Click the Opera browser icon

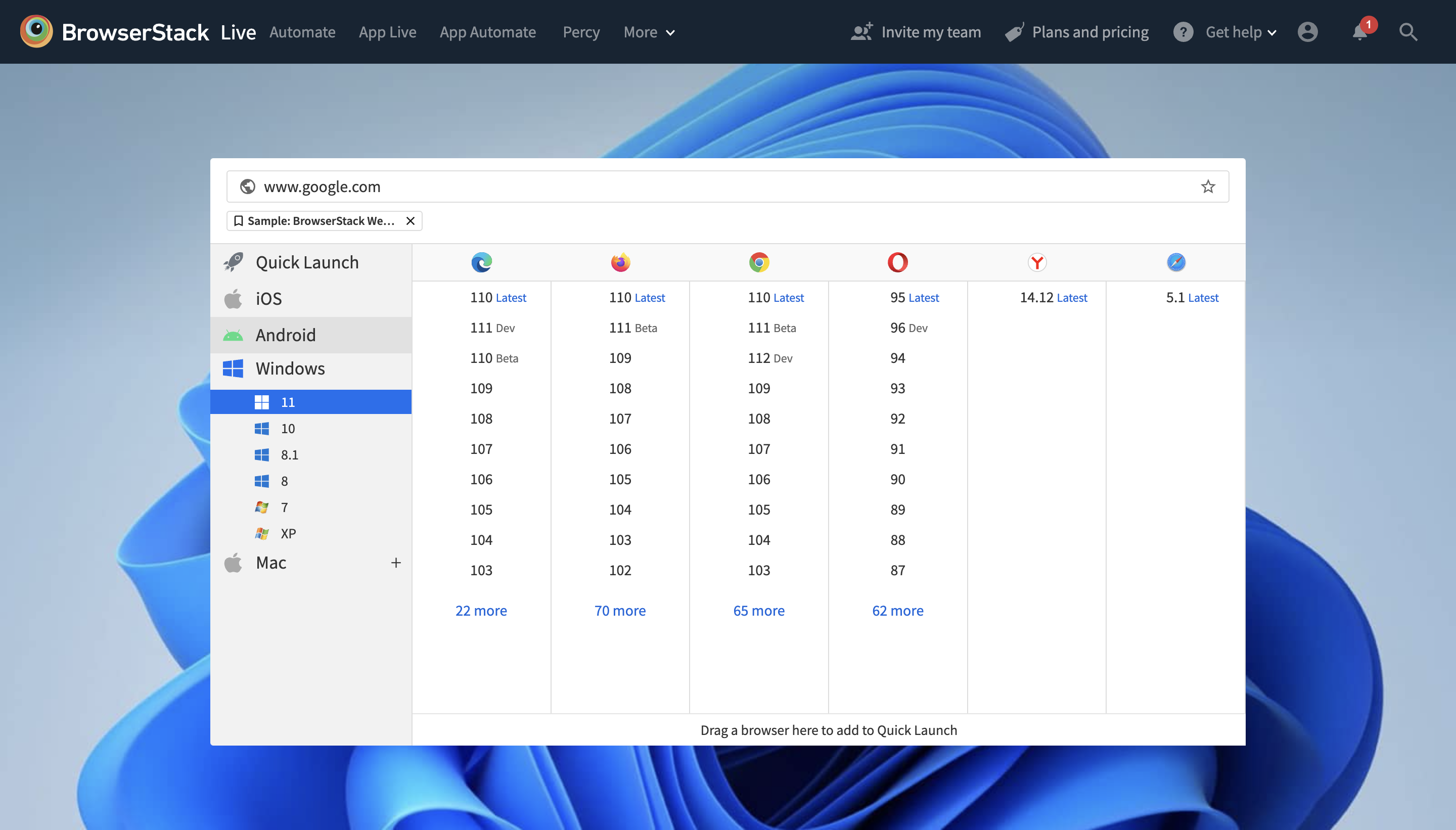[x=897, y=262]
